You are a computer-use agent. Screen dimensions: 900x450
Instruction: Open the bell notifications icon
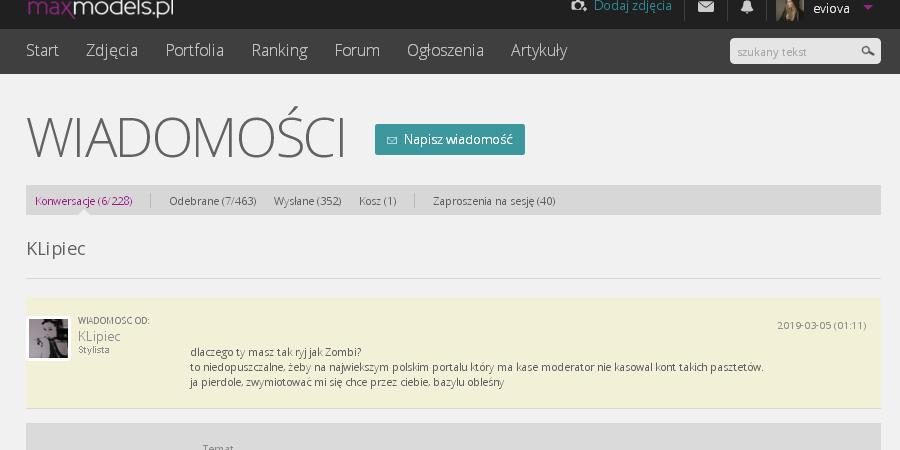tap(747, 7)
